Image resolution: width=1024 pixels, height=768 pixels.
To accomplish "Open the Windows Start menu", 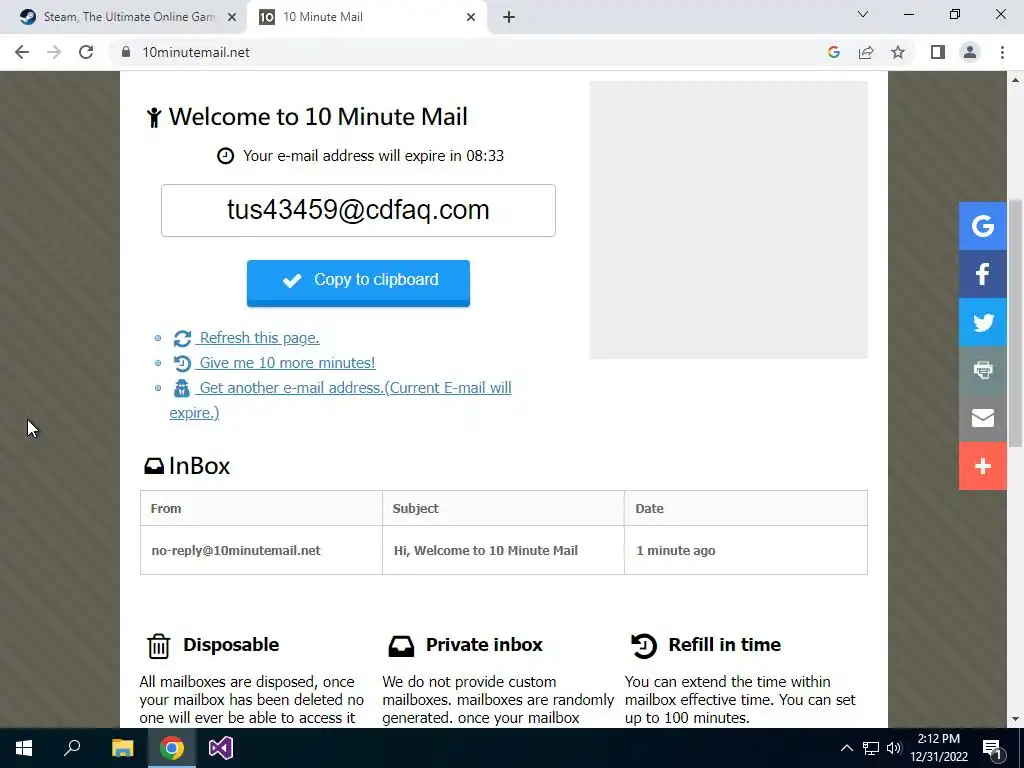I will [24, 748].
